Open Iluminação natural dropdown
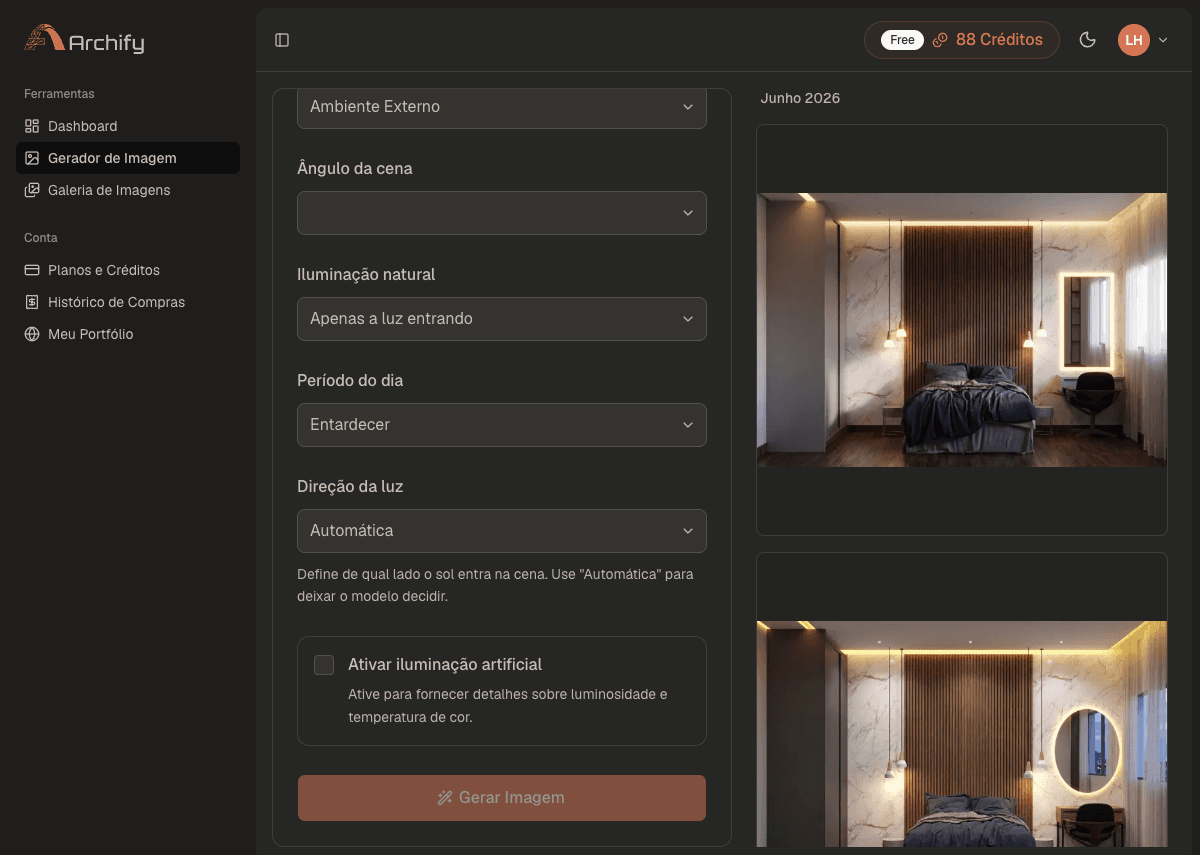Viewport: 1200px width, 855px height. [502, 319]
